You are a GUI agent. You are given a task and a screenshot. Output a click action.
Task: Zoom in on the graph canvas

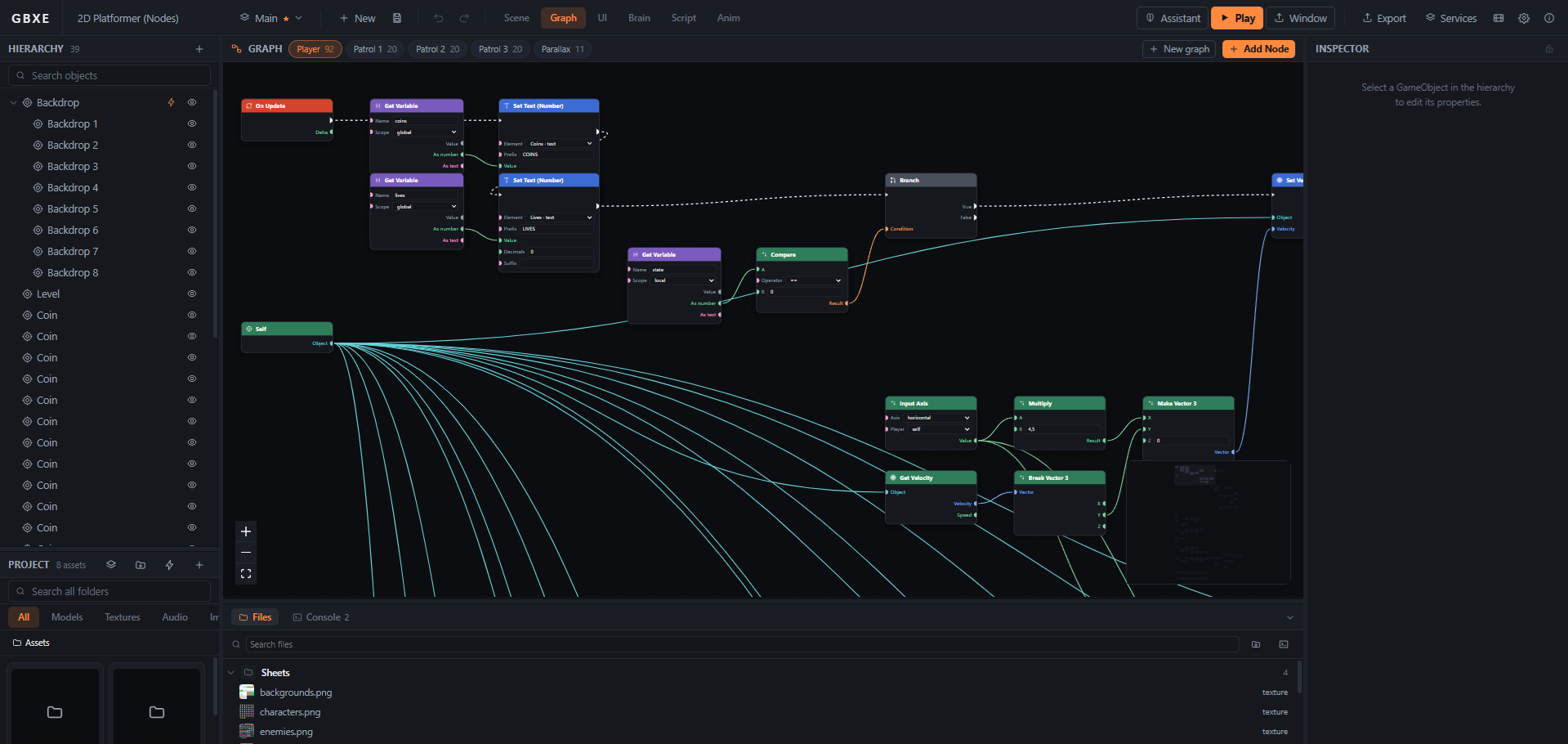(x=246, y=531)
